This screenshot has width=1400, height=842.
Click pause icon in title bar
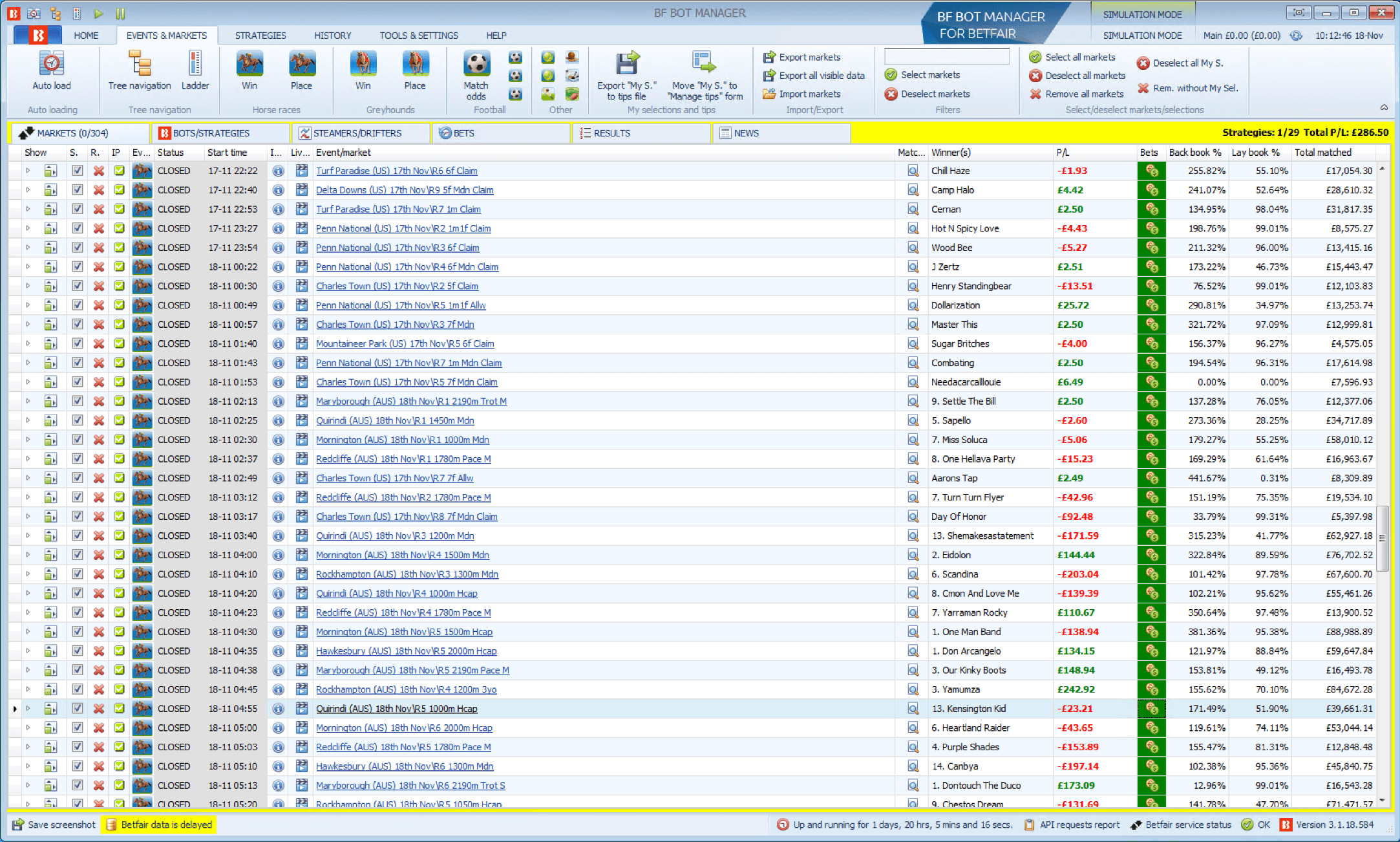[x=120, y=13]
